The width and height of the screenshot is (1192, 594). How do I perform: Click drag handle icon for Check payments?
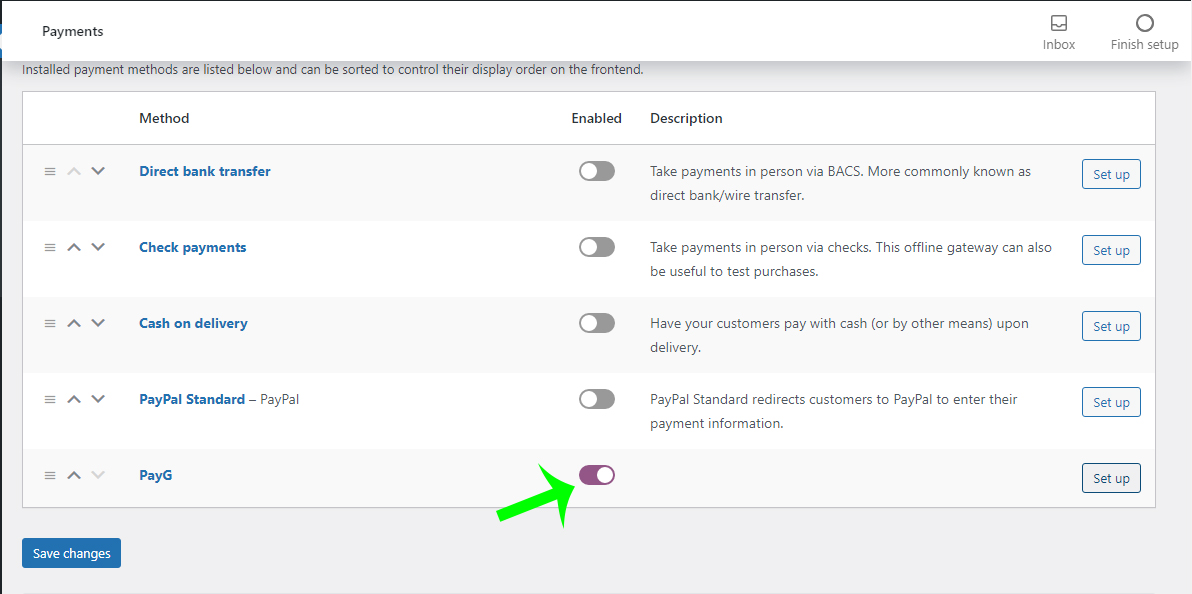pyautogui.click(x=50, y=247)
